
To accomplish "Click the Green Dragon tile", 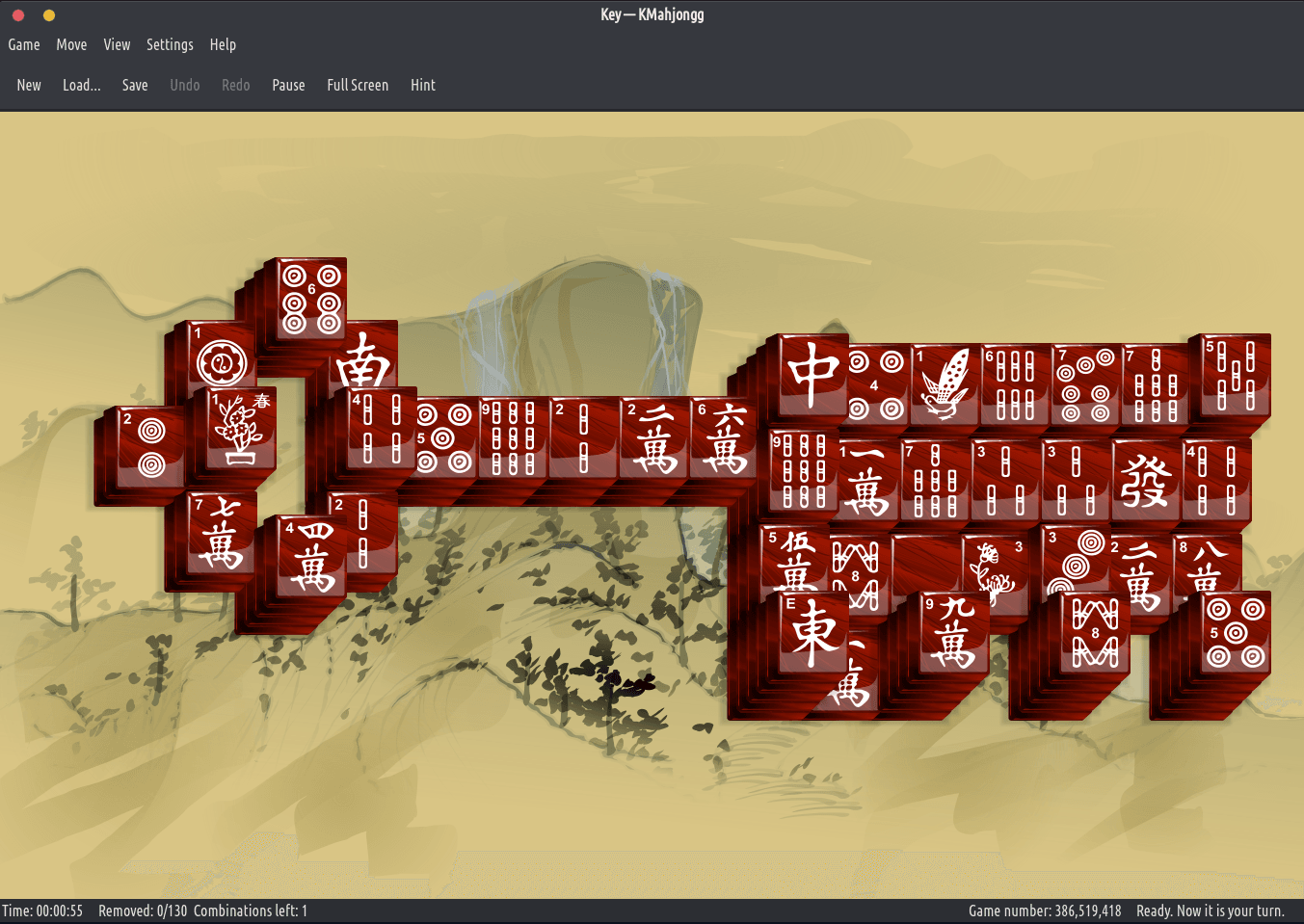I will [x=1144, y=481].
